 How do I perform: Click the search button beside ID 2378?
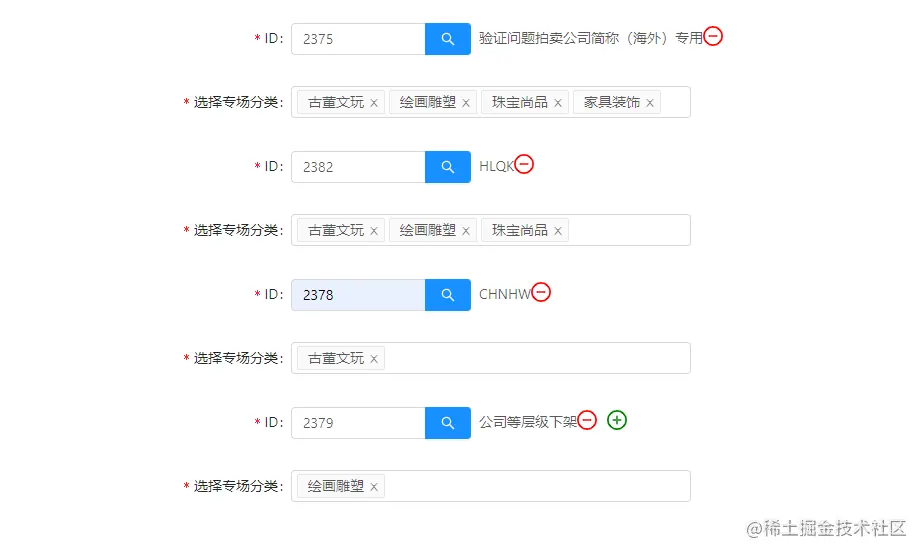[x=447, y=295]
